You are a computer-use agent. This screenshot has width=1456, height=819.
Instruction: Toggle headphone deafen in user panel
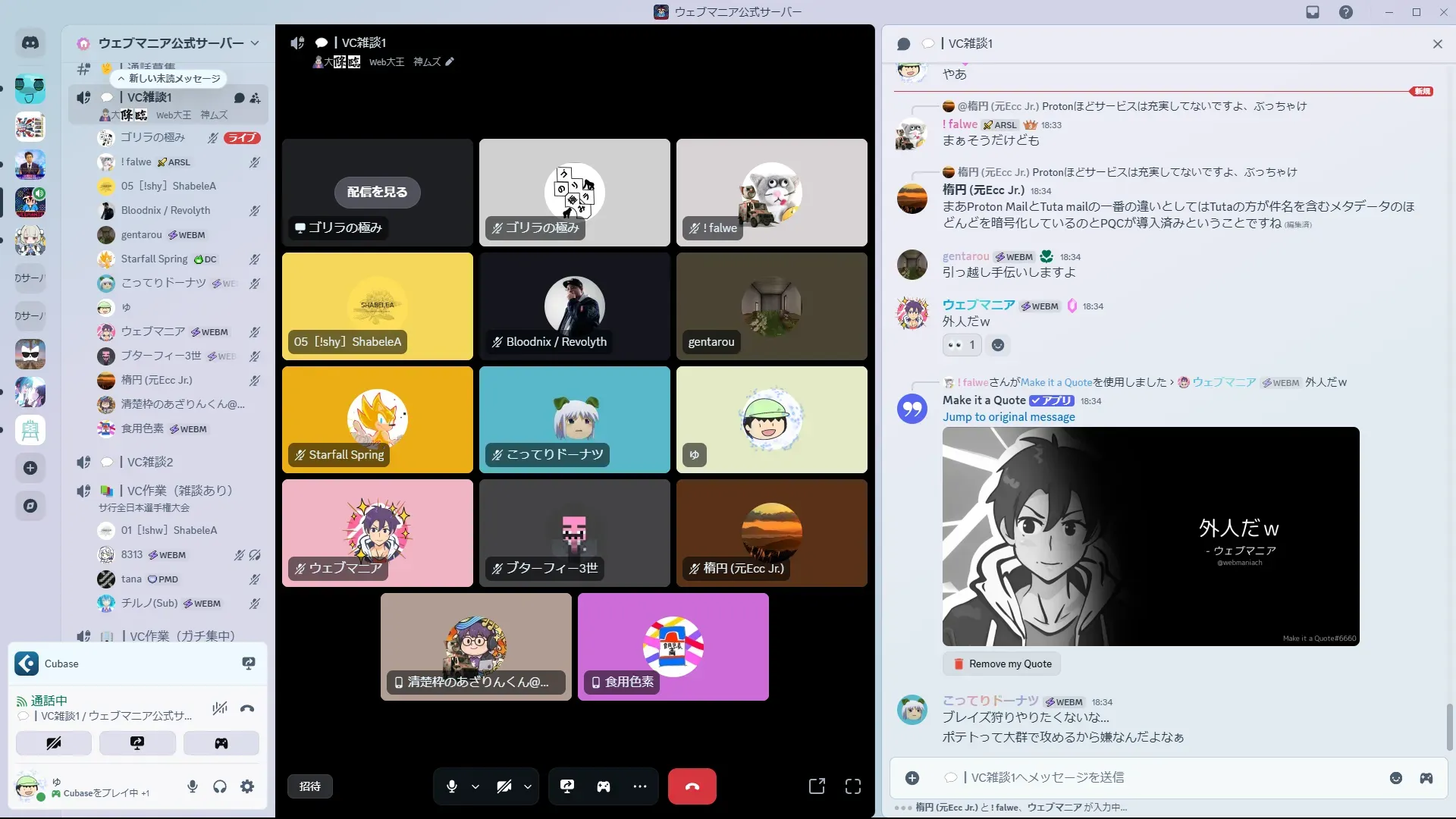click(x=220, y=786)
